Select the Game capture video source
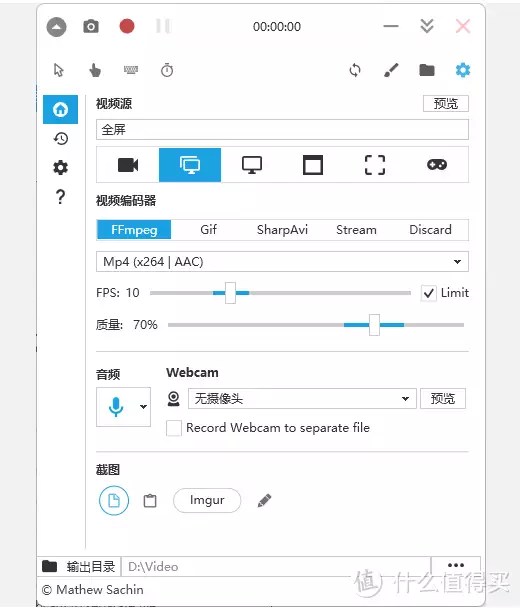This screenshot has height=608, width=520. 437,165
